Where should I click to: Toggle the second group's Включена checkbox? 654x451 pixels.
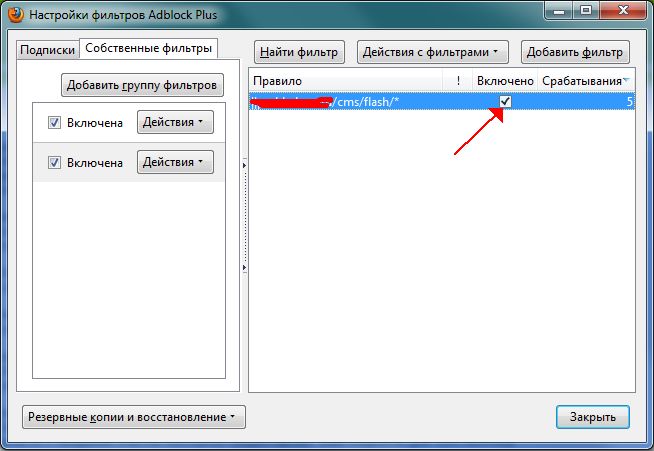(54, 162)
